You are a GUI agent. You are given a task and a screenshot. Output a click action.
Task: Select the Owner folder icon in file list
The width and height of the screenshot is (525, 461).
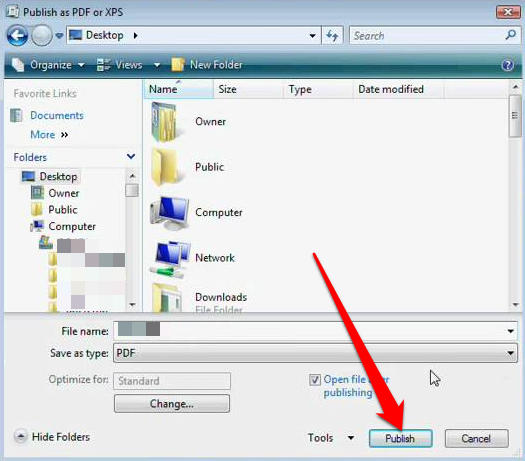pyautogui.click(x=164, y=122)
